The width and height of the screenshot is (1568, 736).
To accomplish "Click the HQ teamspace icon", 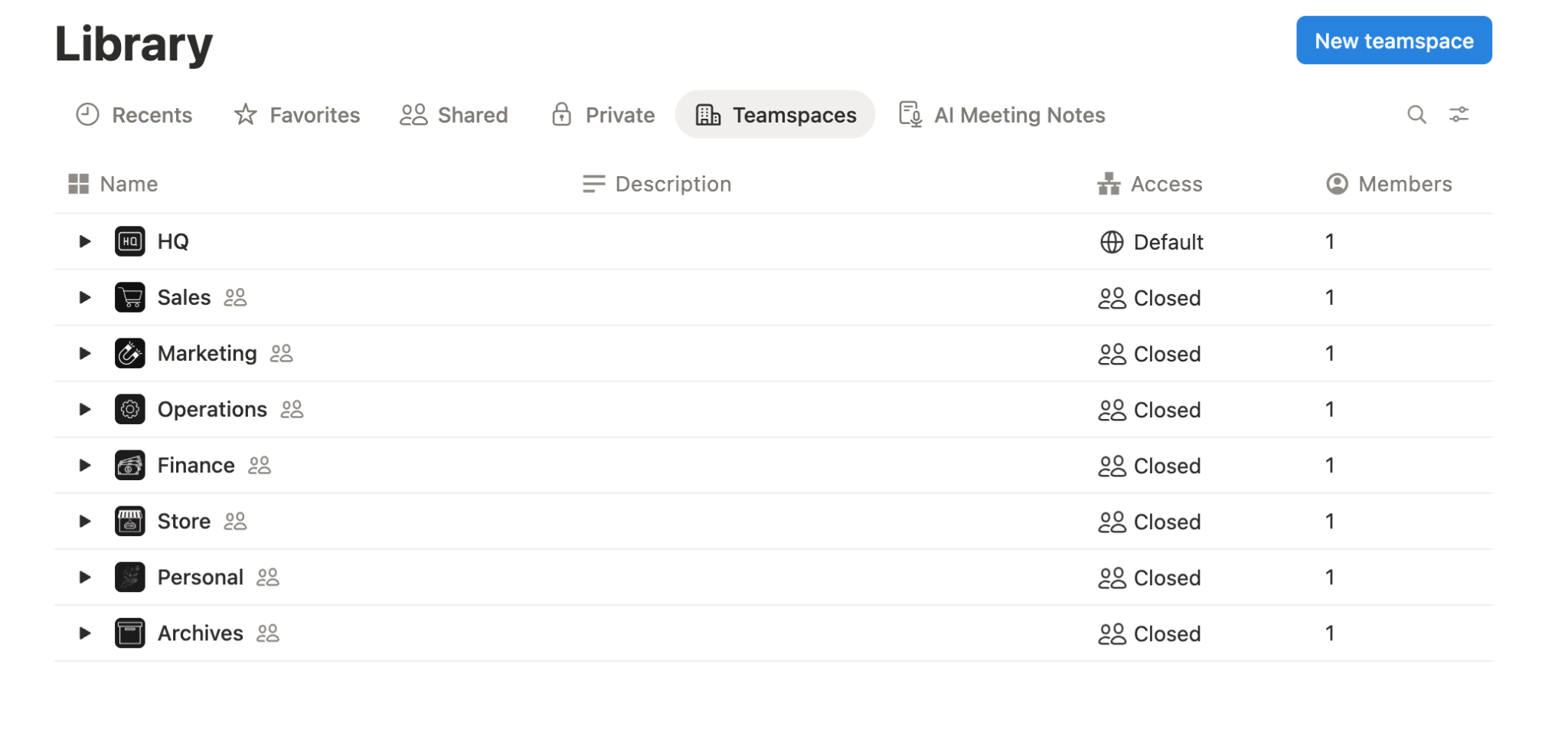I will pos(130,241).
